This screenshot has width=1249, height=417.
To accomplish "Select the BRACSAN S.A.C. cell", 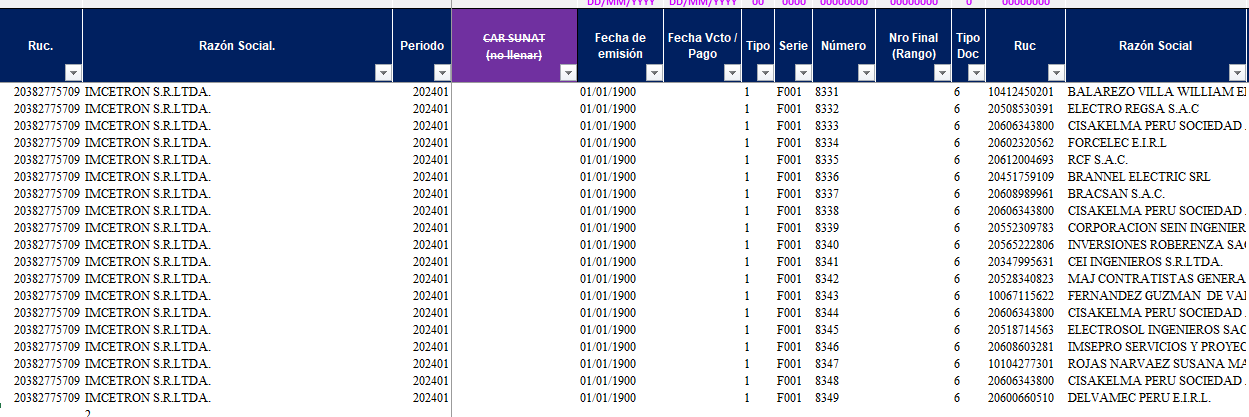I will [1157, 194].
